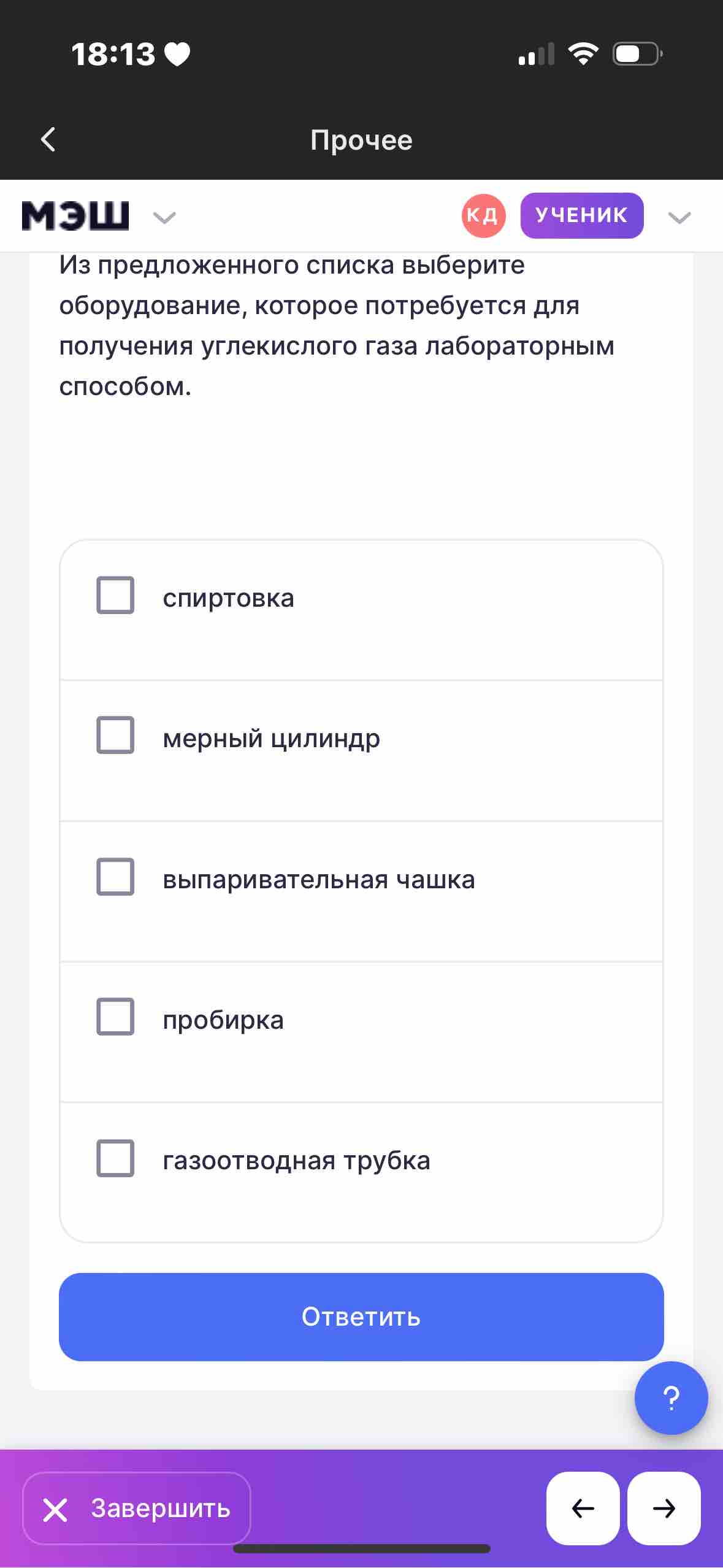The width and height of the screenshot is (723, 1568).
Task: Expand the dropdown next to УЧЕНИК badge
Action: 679,217
